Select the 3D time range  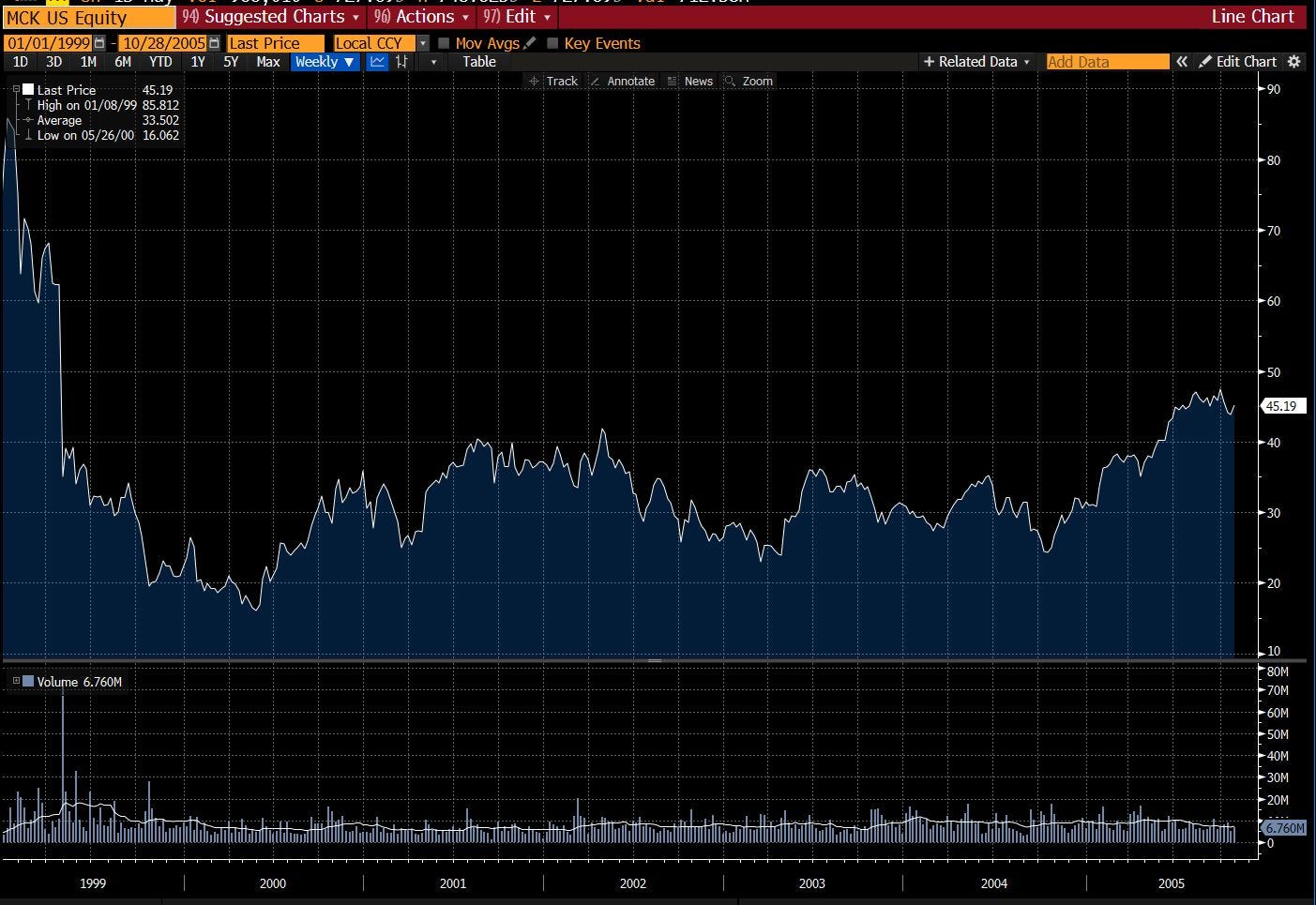[x=54, y=62]
